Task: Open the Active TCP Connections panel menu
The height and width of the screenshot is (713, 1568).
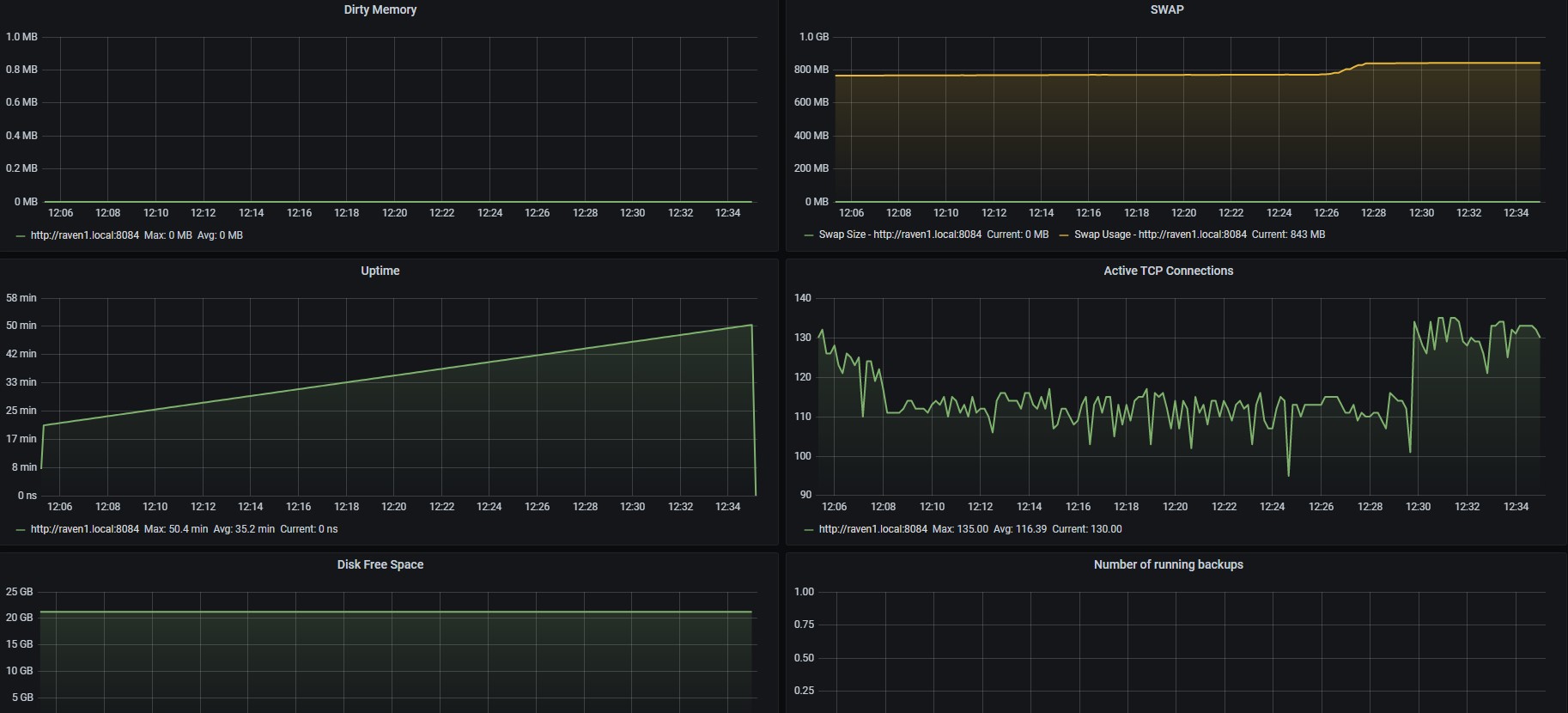Action: point(1169,271)
